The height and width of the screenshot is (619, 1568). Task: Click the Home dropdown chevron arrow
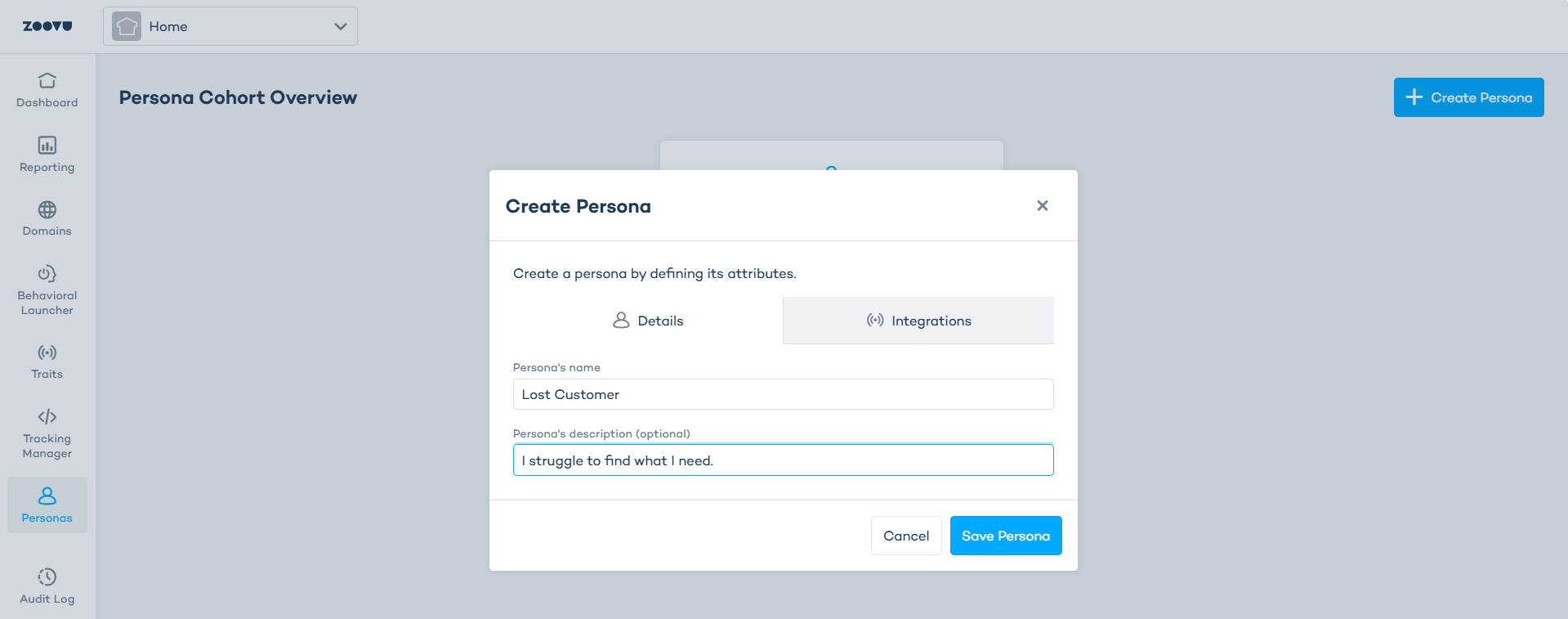pos(341,26)
